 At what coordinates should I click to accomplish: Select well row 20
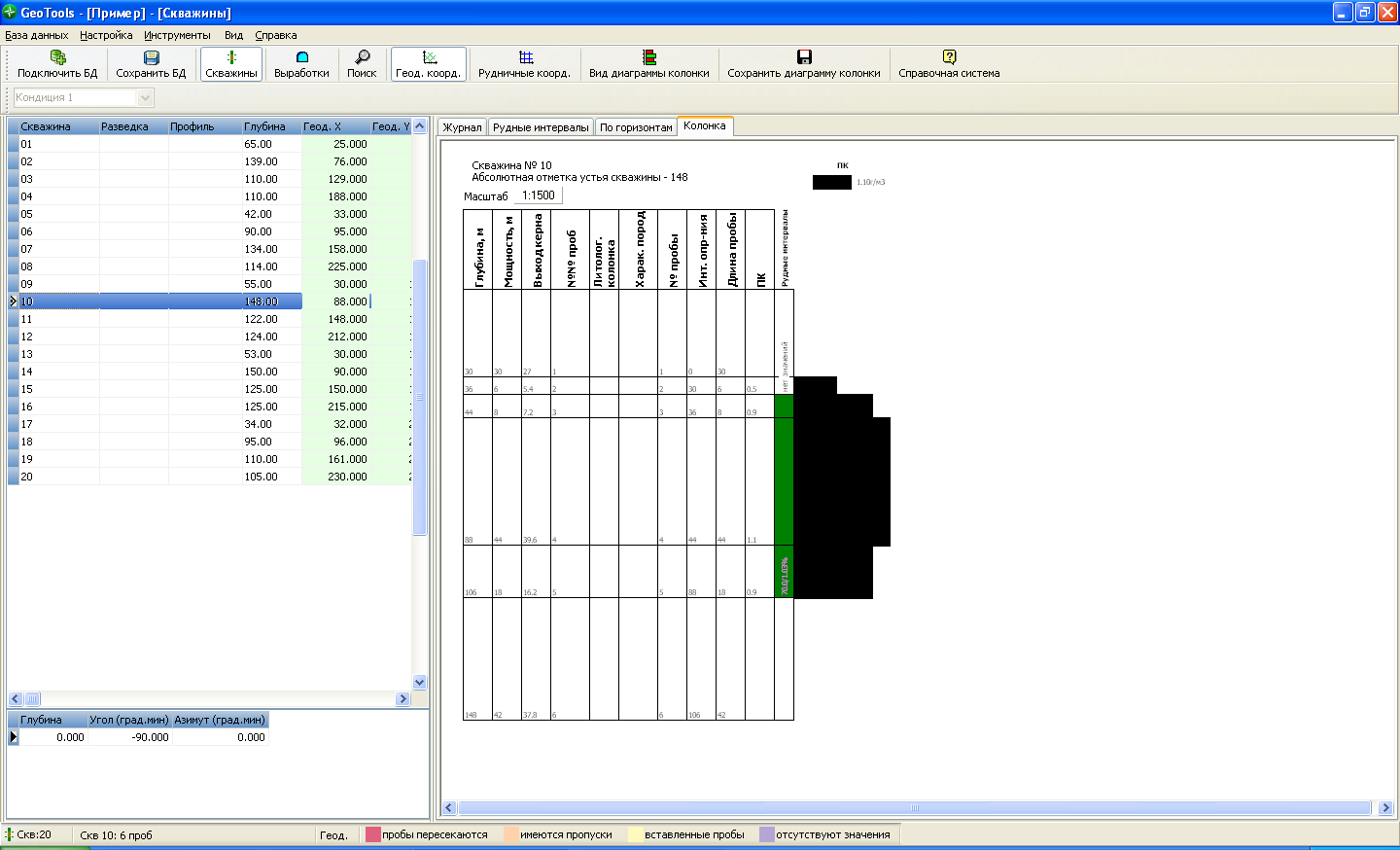coord(209,477)
